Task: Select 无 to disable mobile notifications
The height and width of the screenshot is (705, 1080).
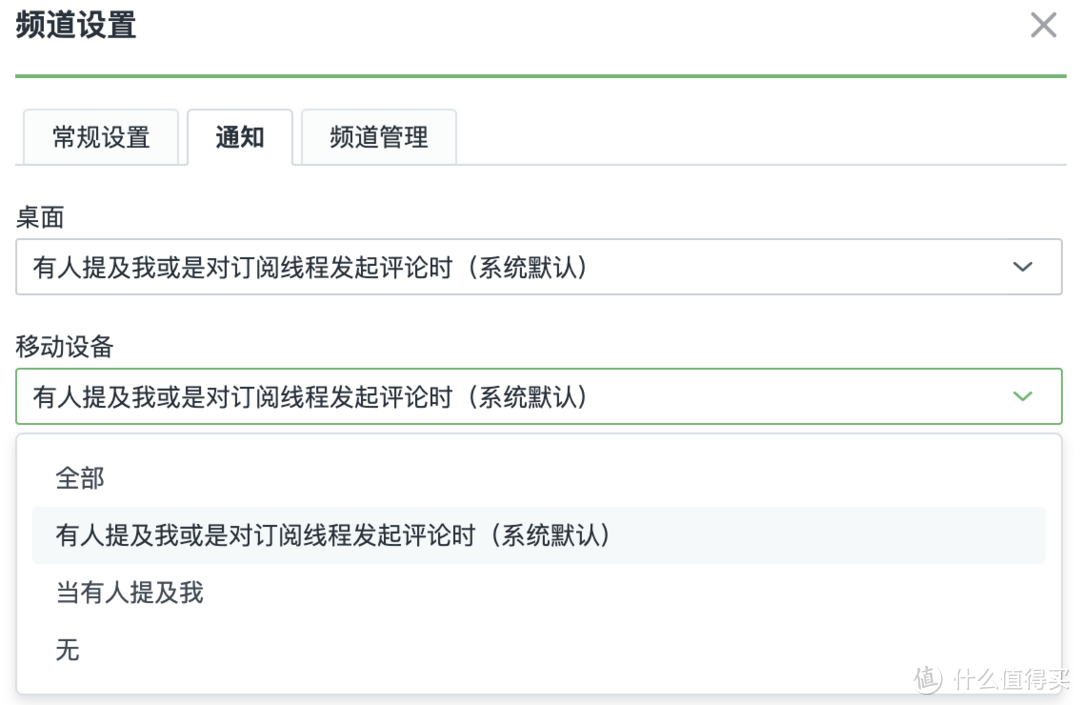Action: [67, 650]
